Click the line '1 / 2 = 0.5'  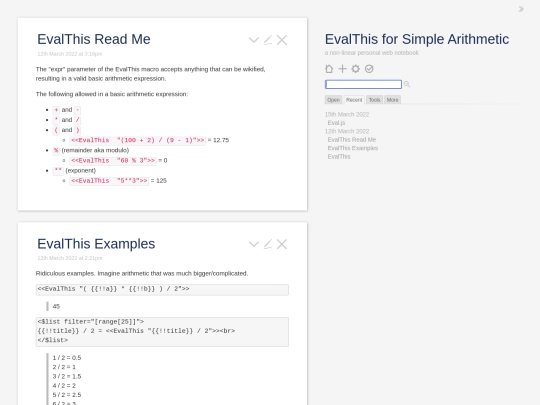point(67,358)
